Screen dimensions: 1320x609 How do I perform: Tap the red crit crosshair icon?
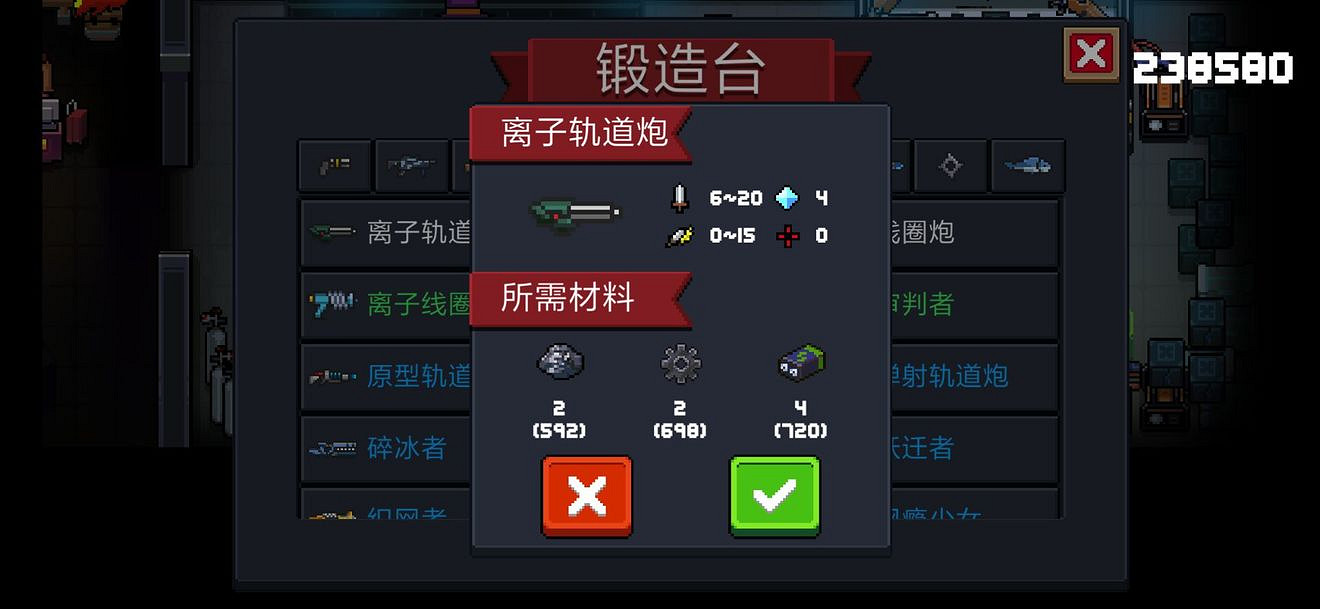pyautogui.click(x=789, y=236)
